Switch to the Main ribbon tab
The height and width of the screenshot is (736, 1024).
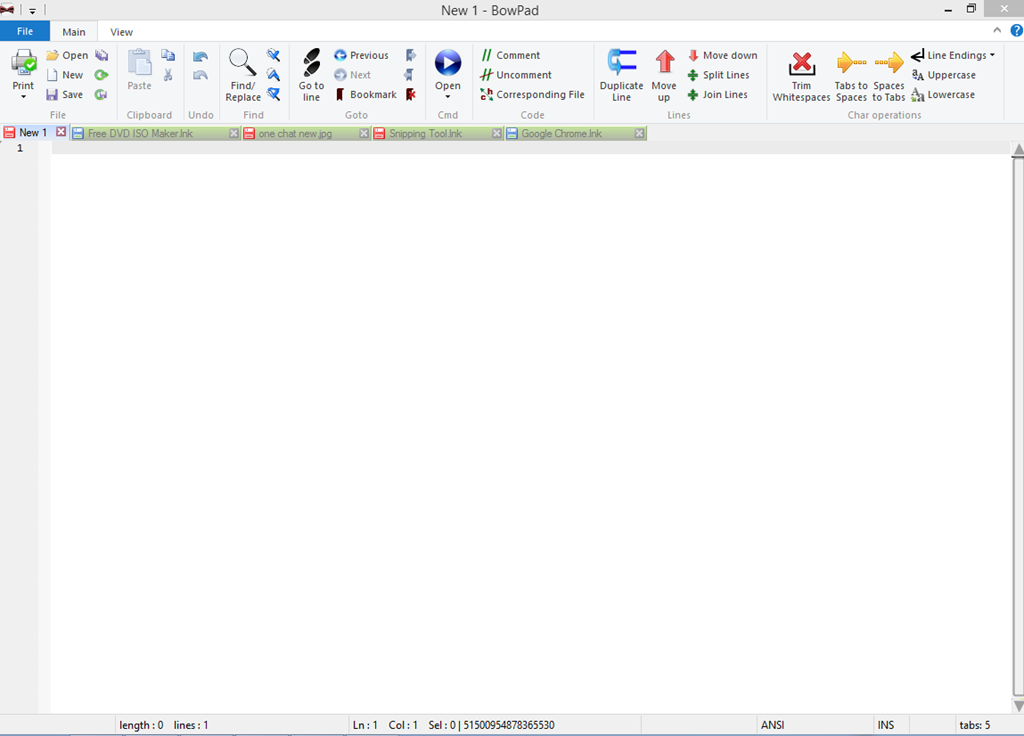pyautogui.click(x=74, y=32)
